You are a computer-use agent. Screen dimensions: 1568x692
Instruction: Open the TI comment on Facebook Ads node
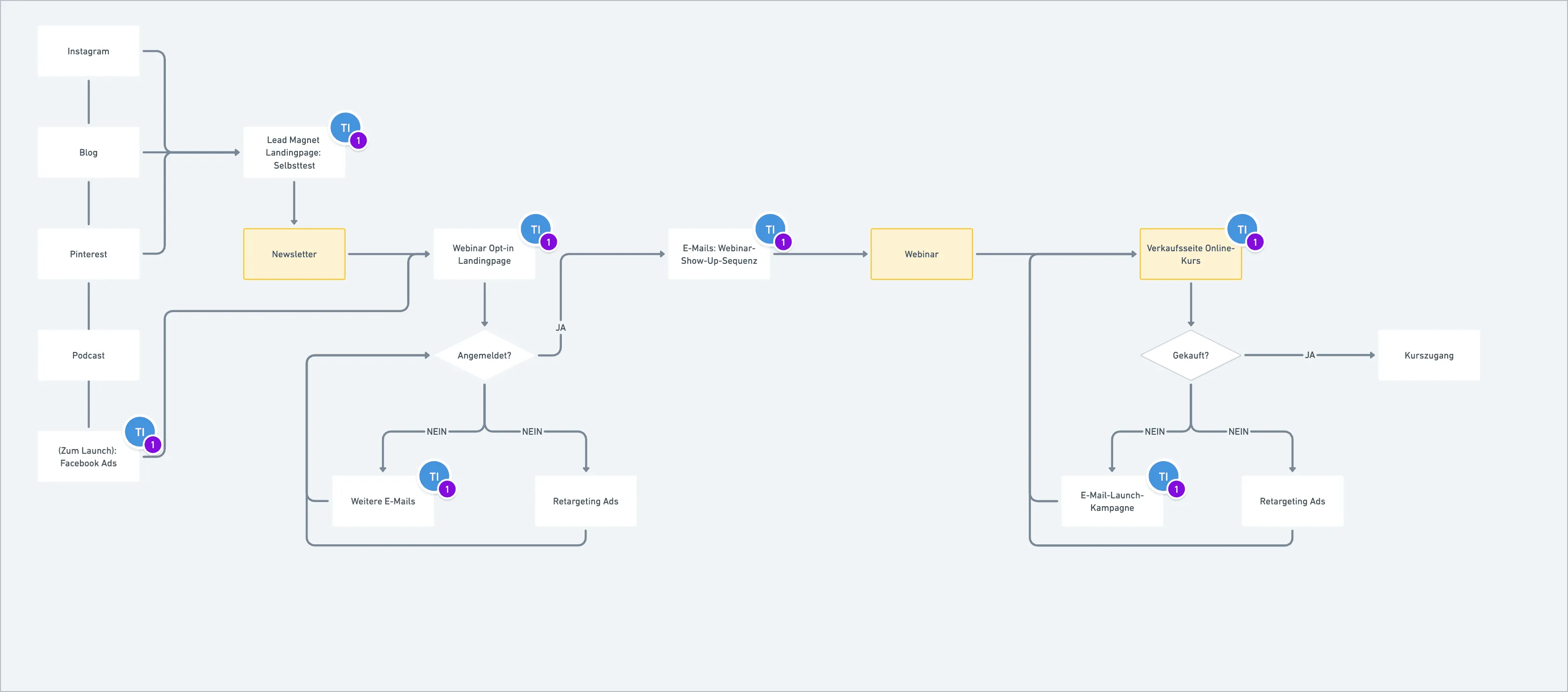[140, 432]
